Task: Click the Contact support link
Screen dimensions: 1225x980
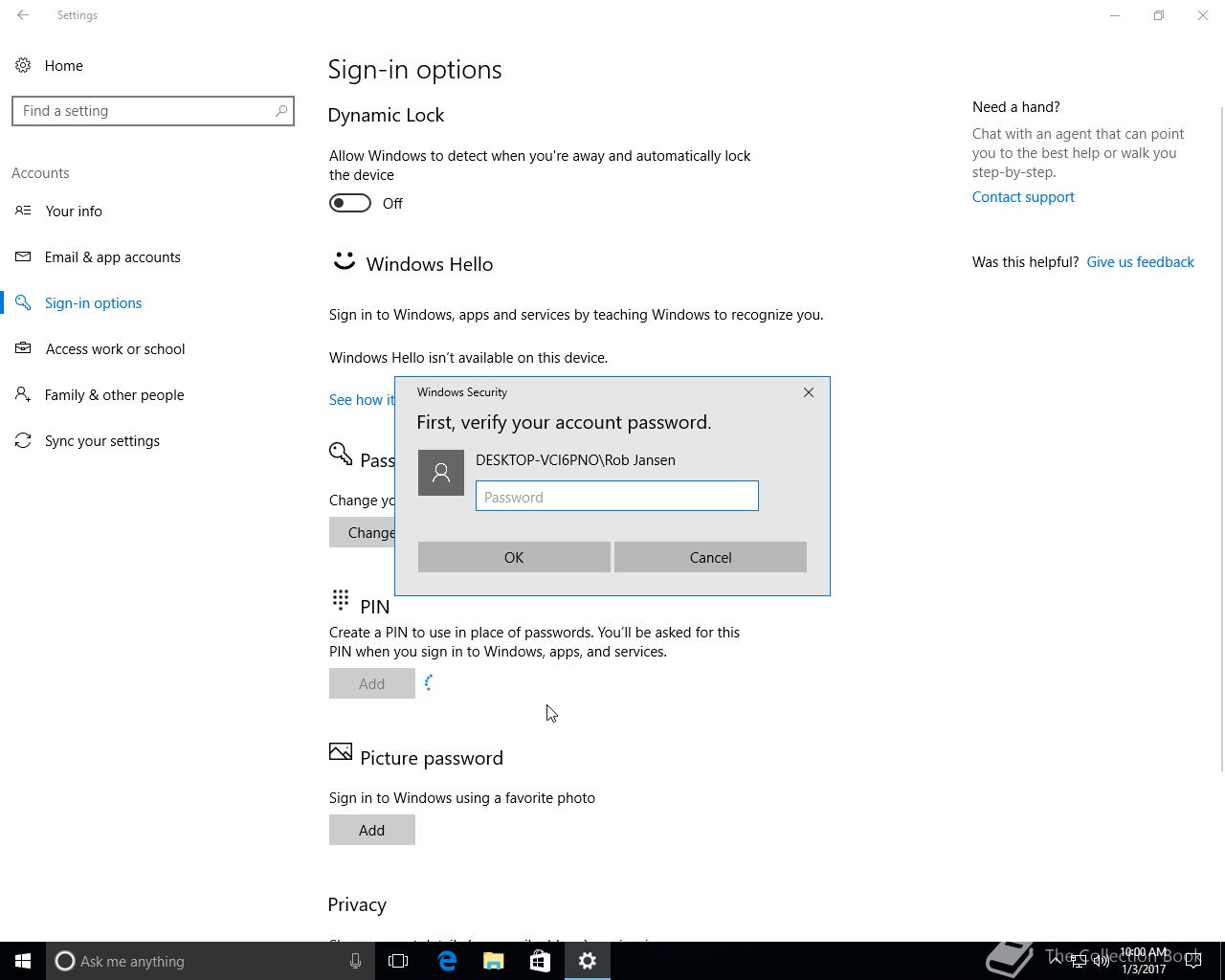Action: pyautogui.click(x=1023, y=197)
